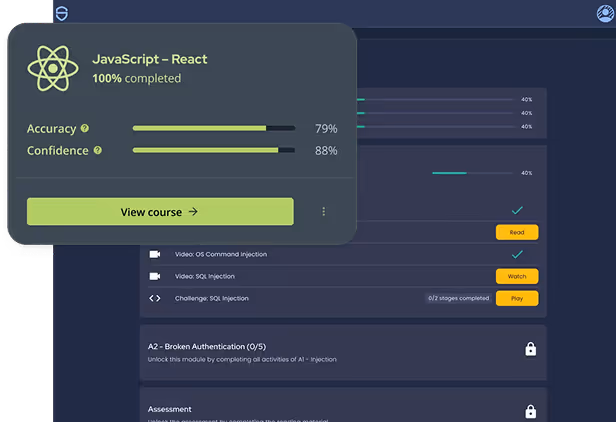Click the Watch button for SQL Injection
Screen dimensions: 616x422
(x=517, y=276)
